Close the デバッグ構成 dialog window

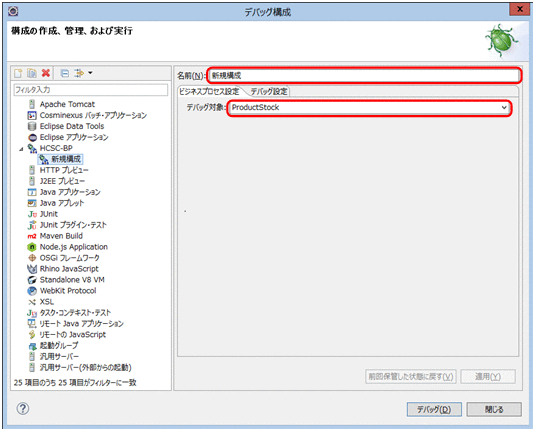click(x=520, y=9)
